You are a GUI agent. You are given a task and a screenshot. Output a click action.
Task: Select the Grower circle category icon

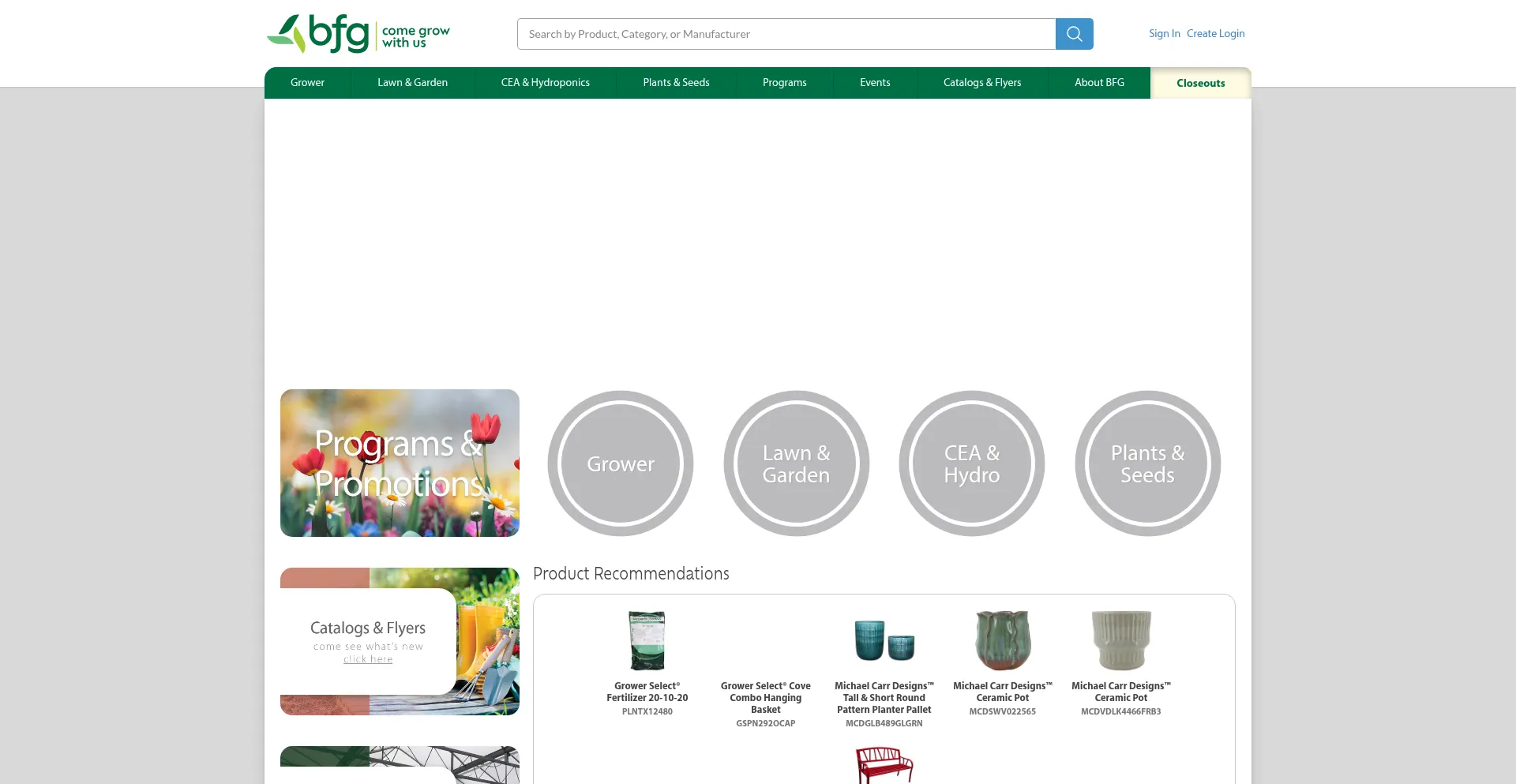[621, 463]
